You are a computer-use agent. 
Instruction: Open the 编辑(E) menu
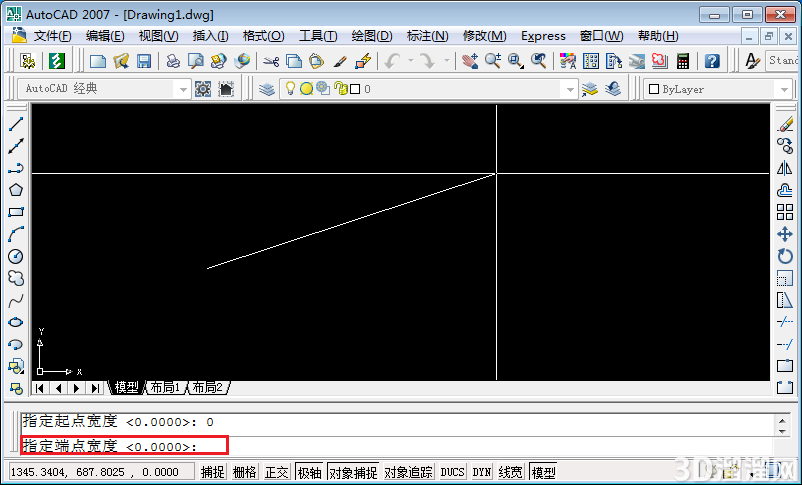[105, 36]
